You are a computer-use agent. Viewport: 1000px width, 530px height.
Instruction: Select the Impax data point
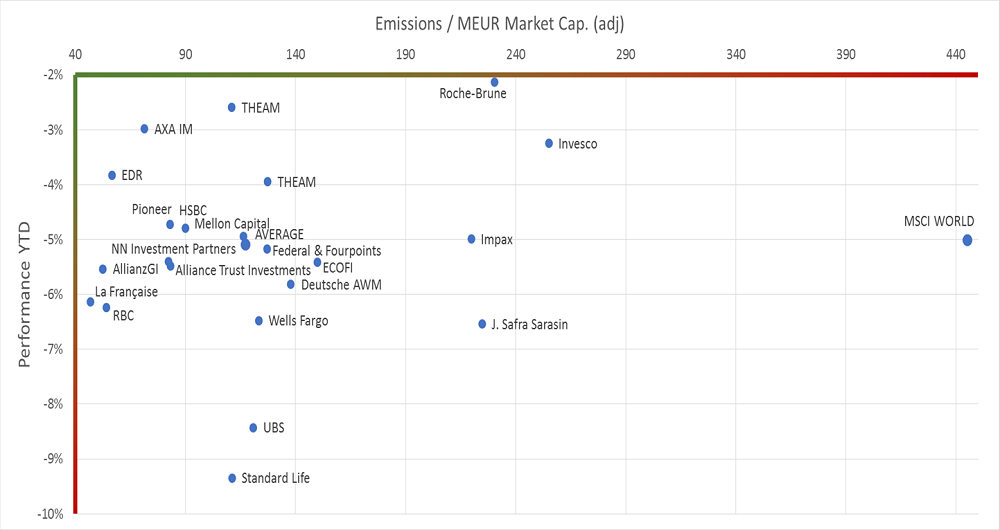(x=471, y=239)
